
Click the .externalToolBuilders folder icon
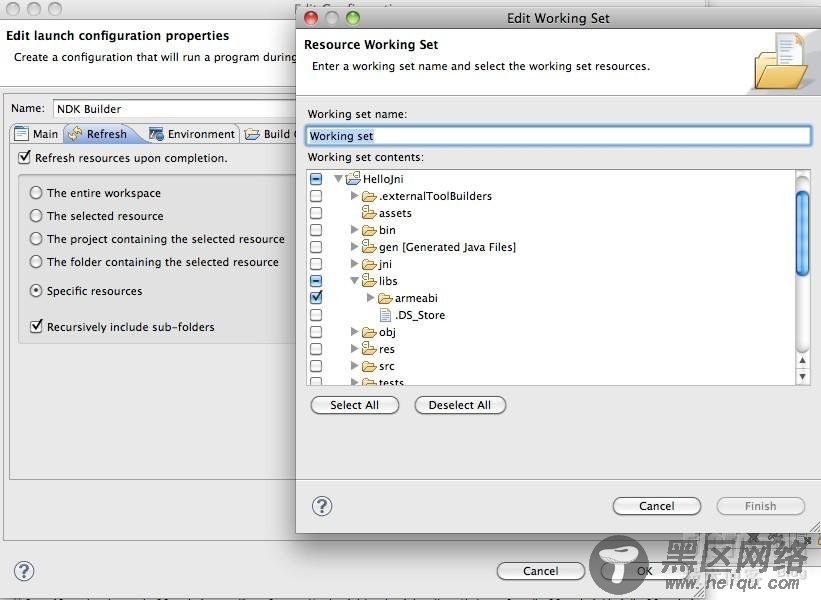click(x=370, y=196)
